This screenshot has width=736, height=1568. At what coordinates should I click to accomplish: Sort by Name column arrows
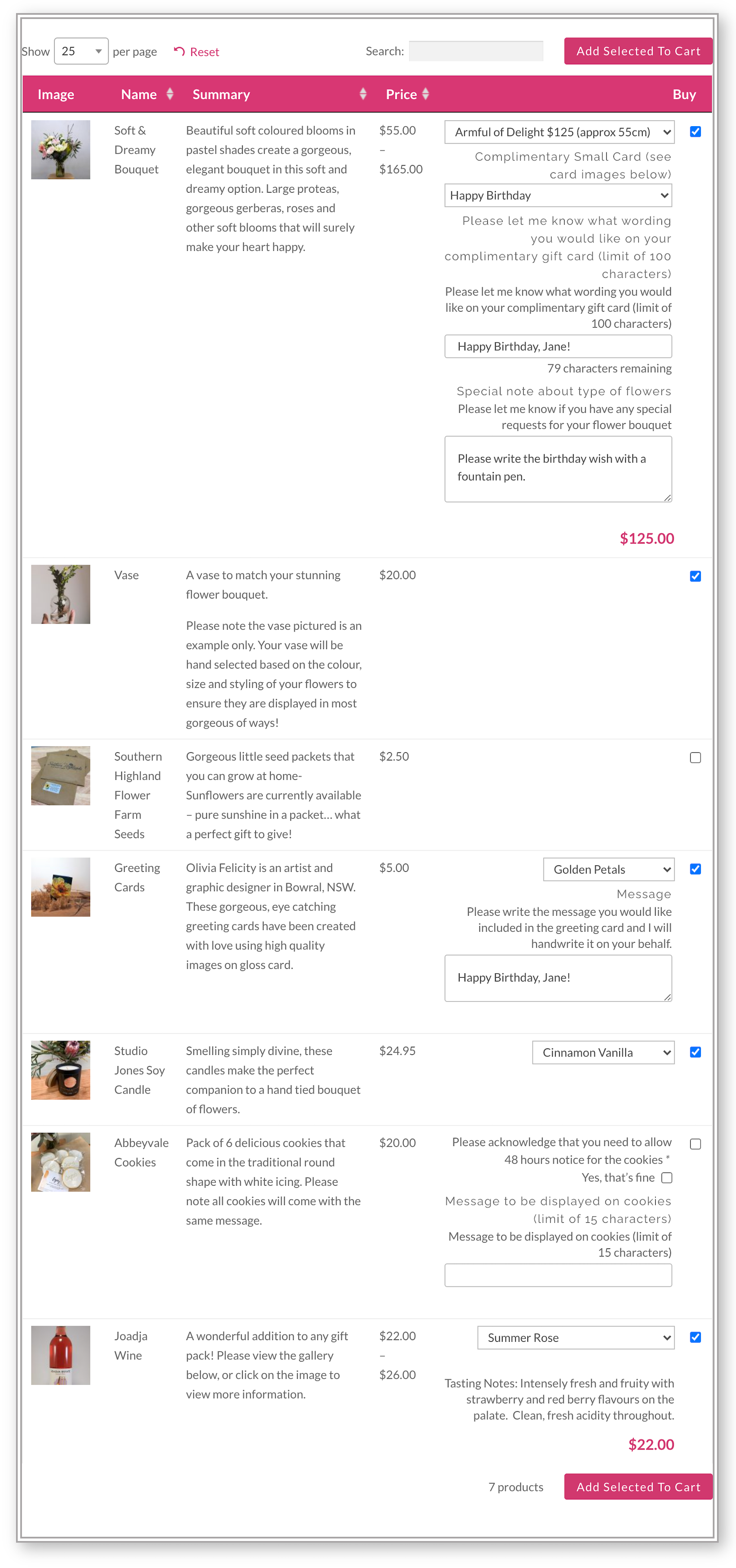[170, 94]
